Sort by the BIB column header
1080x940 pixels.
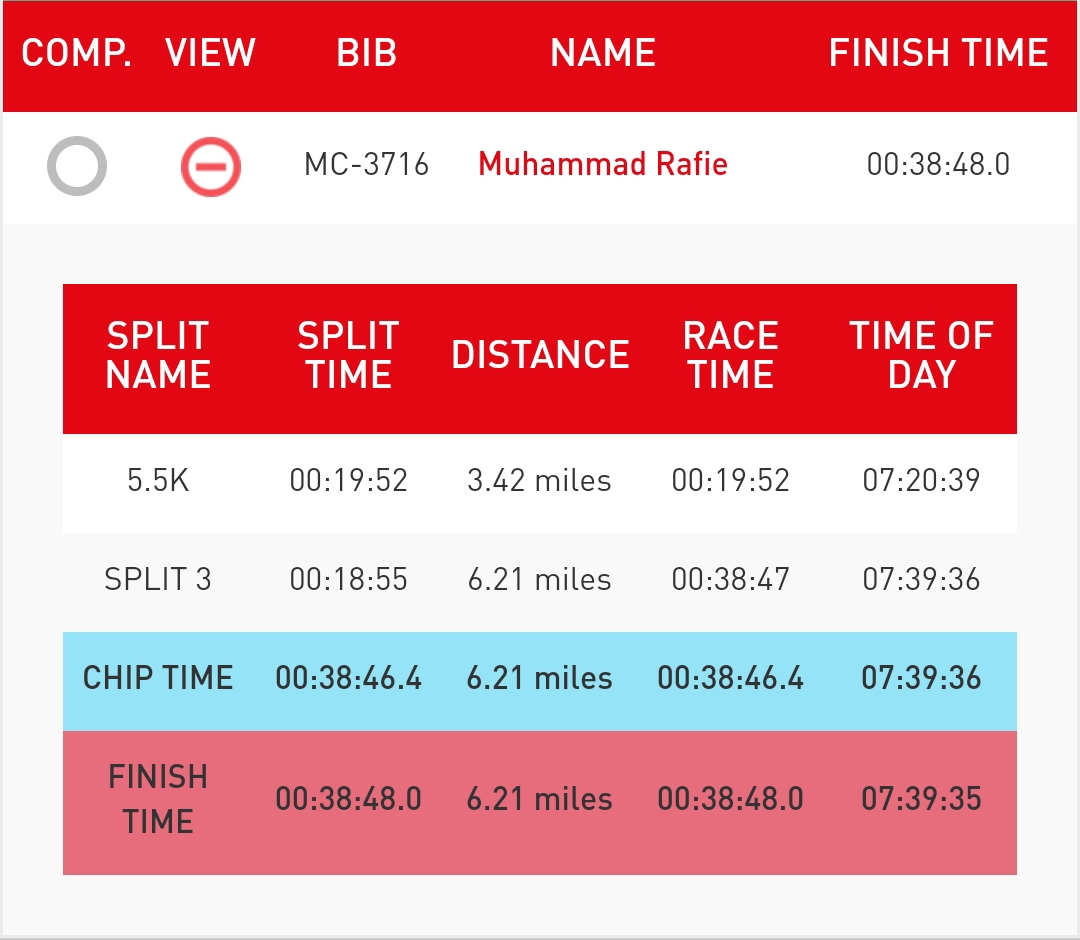pos(366,53)
